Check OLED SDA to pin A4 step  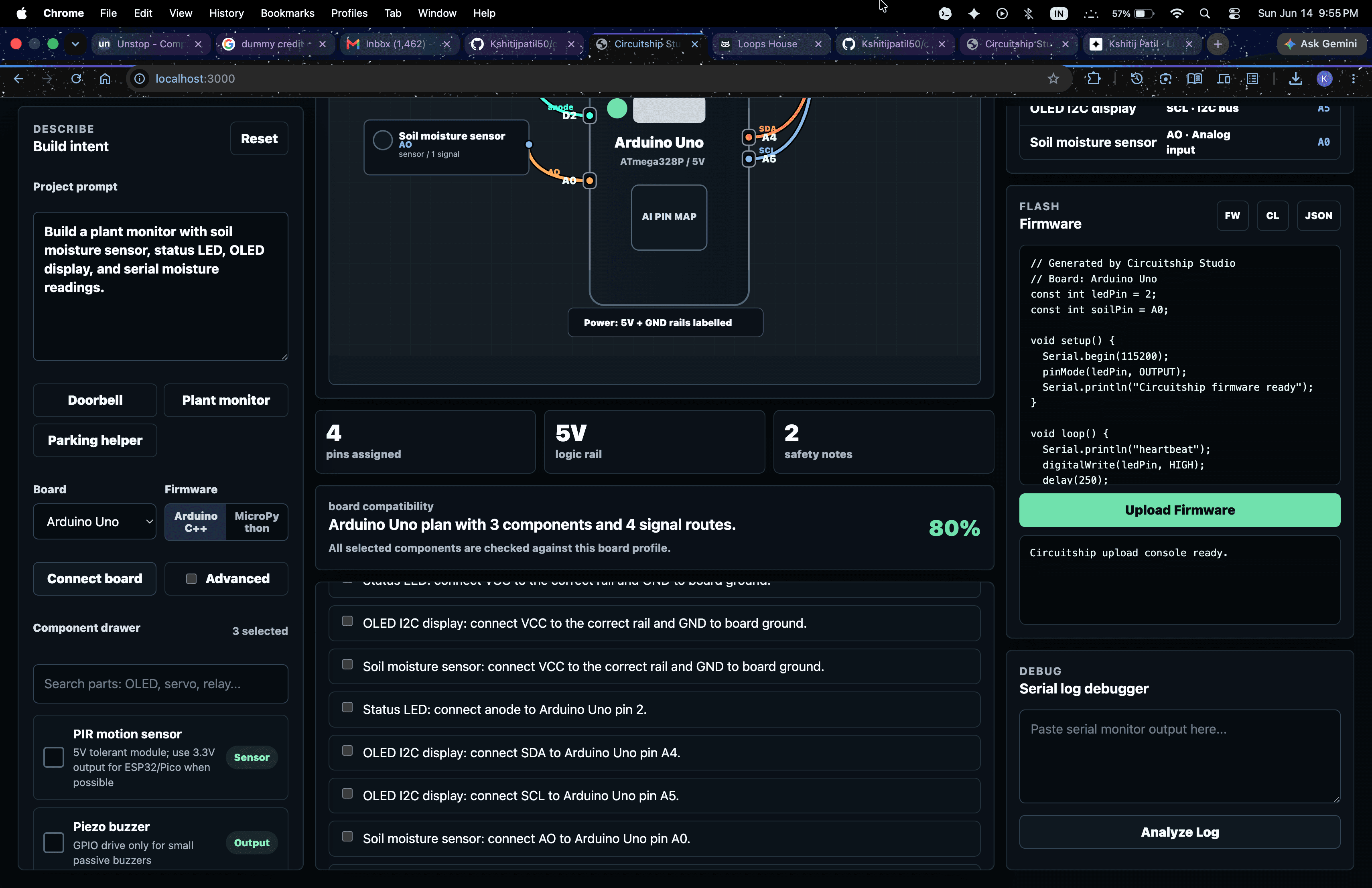(347, 750)
